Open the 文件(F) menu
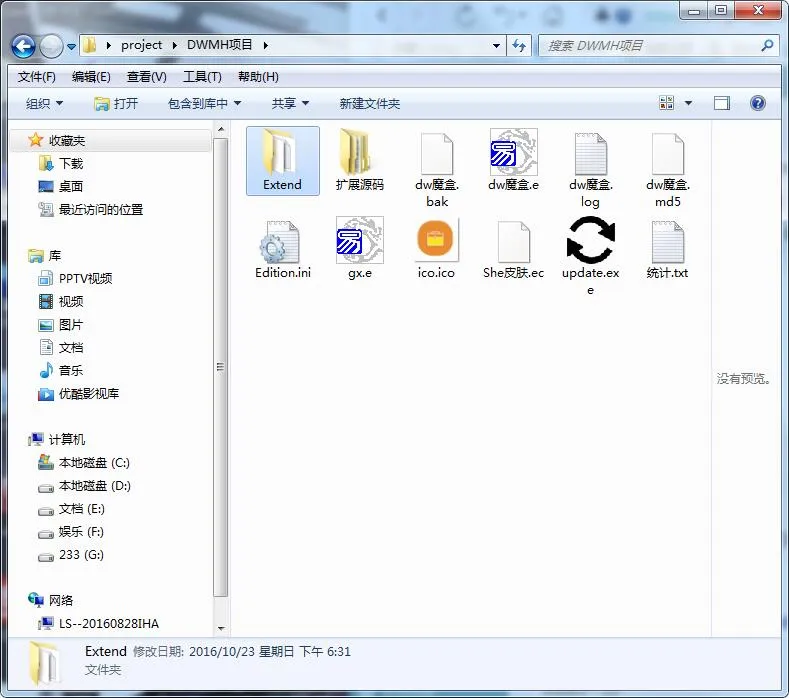Viewport: 789px width, 698px height. pos(37,76)
